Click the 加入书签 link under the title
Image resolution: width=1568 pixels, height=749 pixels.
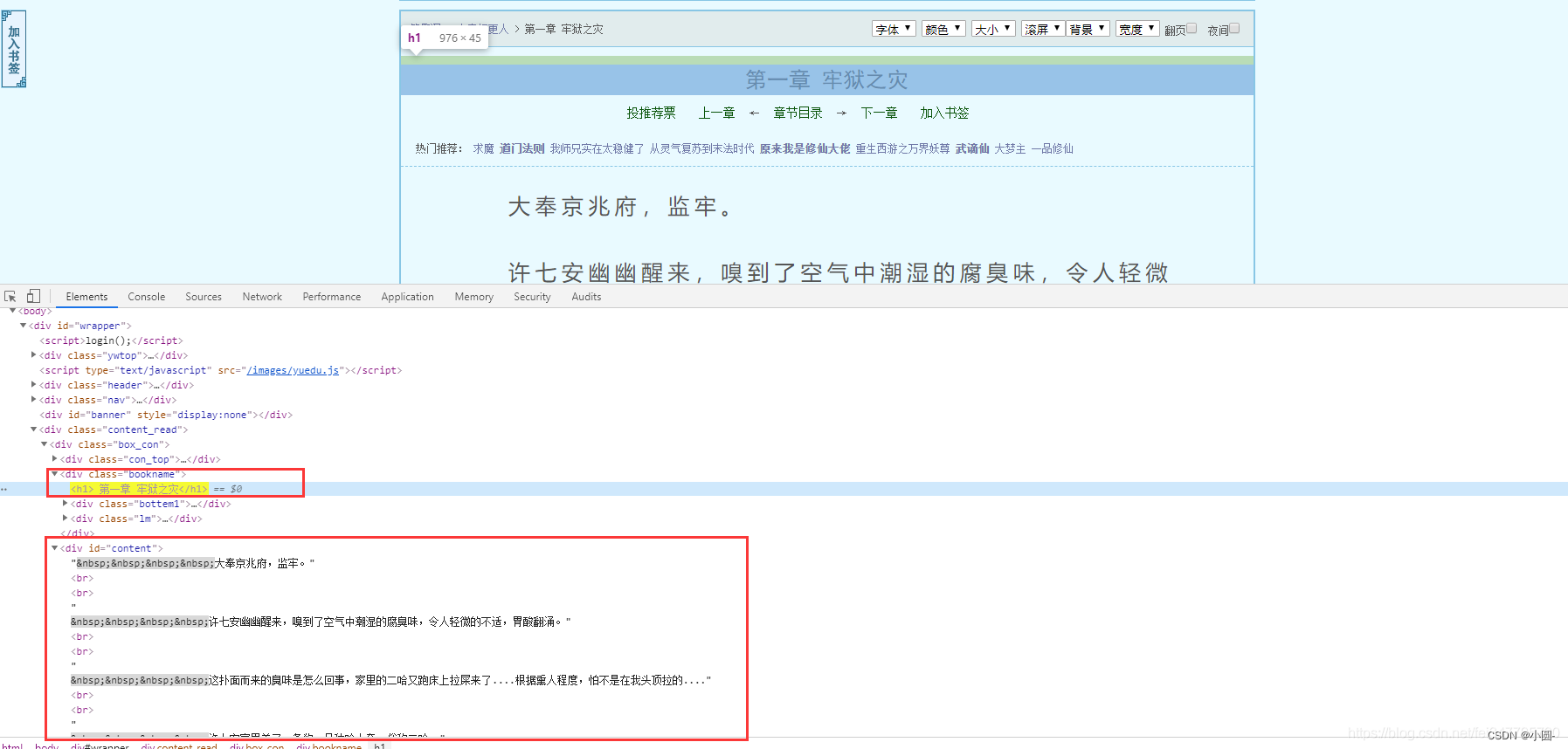coord(944,113)
